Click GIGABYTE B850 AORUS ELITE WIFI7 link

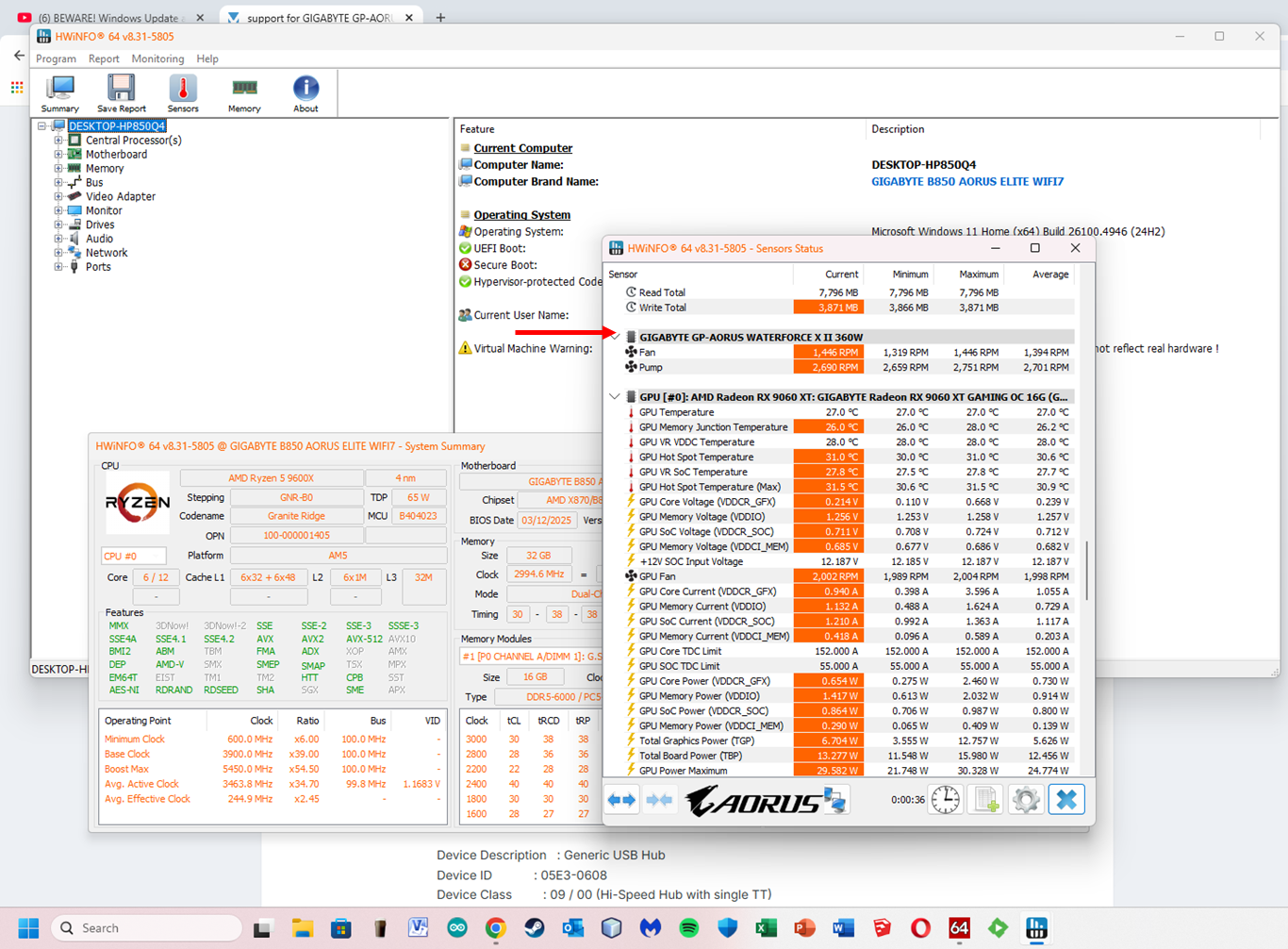967,182
